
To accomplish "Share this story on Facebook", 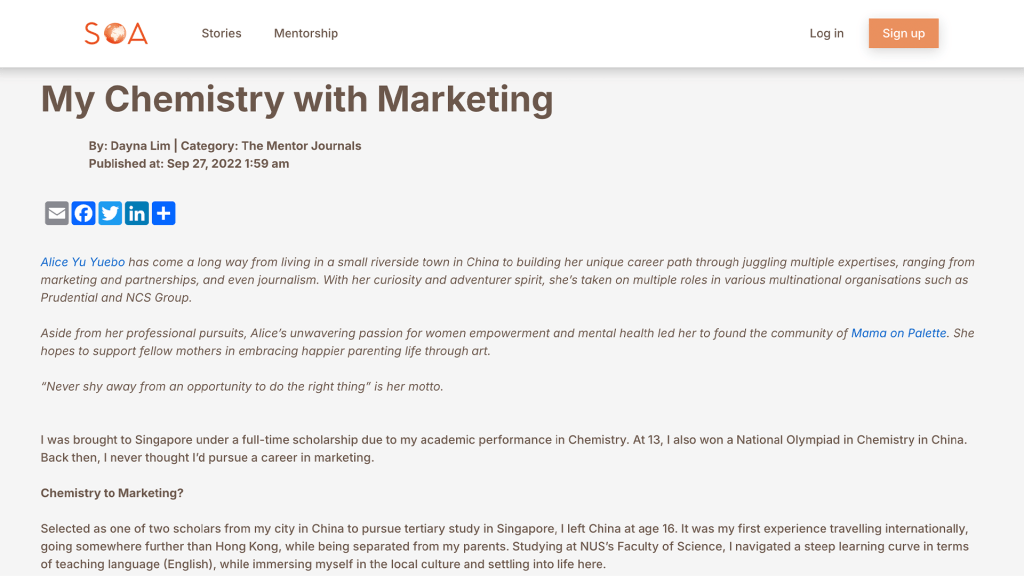I will pos(84,213).
